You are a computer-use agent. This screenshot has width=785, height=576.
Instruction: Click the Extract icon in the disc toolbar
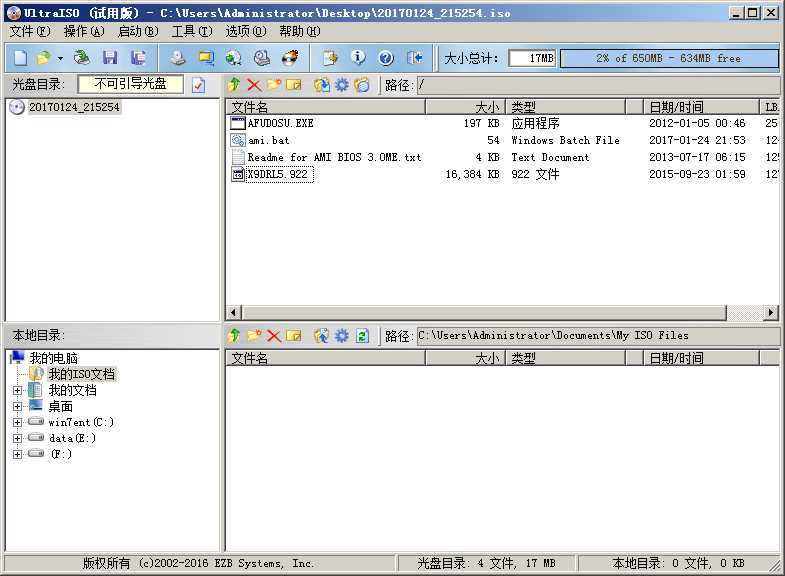point(321,85)
